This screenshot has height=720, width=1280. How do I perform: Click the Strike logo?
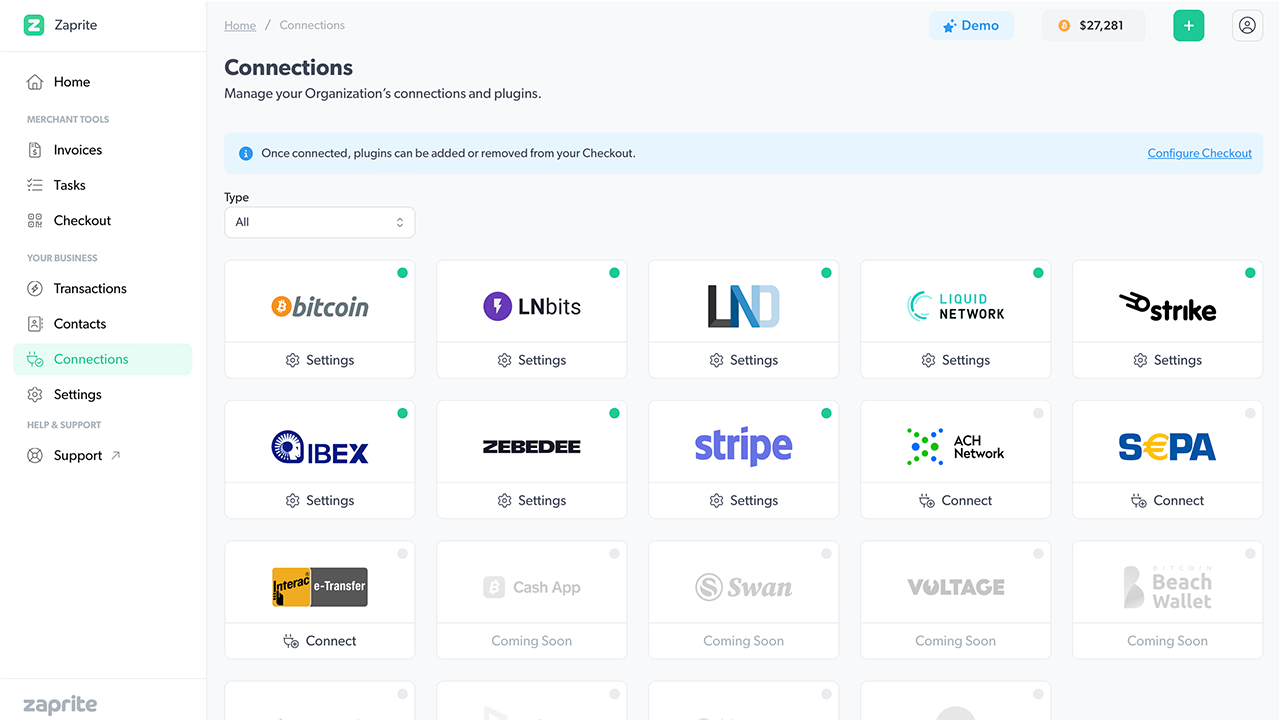click(x=1168, y=306)
